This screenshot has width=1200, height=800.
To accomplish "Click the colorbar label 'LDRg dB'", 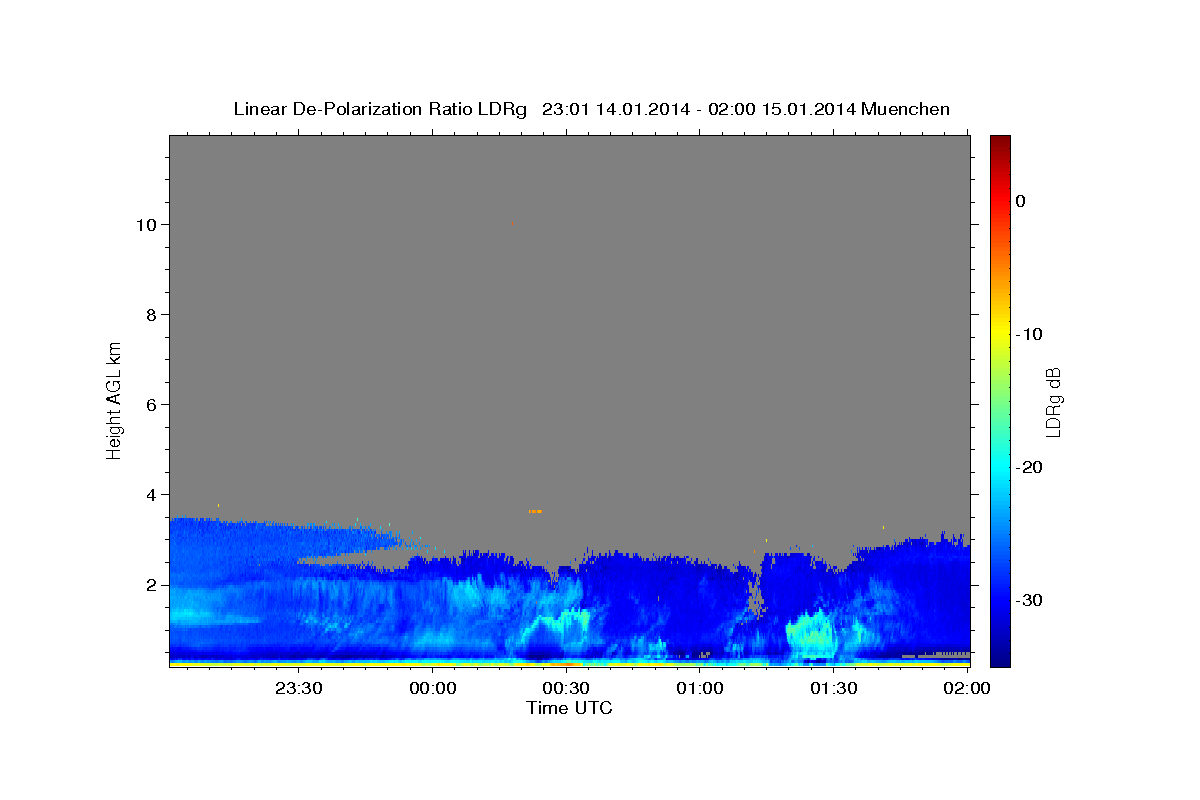I will coord(1053,402).
